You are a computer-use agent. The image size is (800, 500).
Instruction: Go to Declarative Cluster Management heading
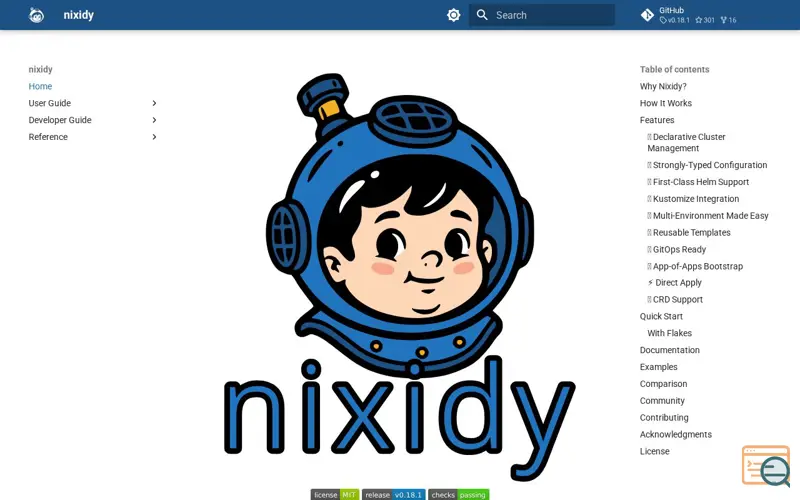point(686,142)
